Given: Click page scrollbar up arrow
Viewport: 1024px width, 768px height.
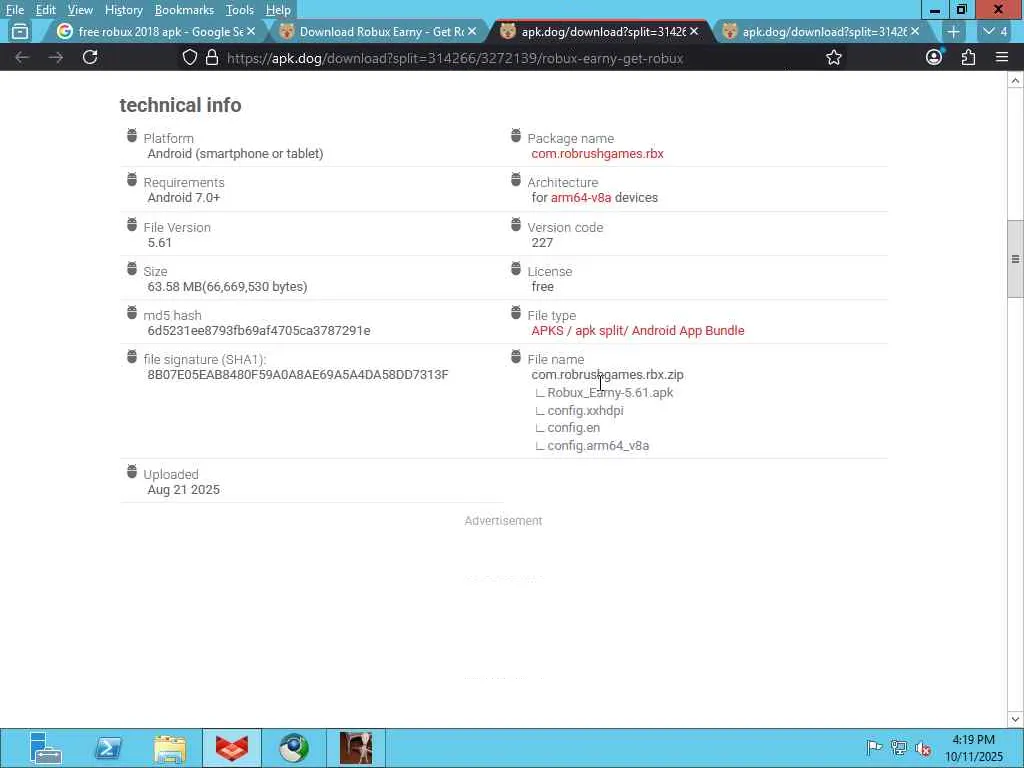Looking at the screenshot, I should [1015, 80].
